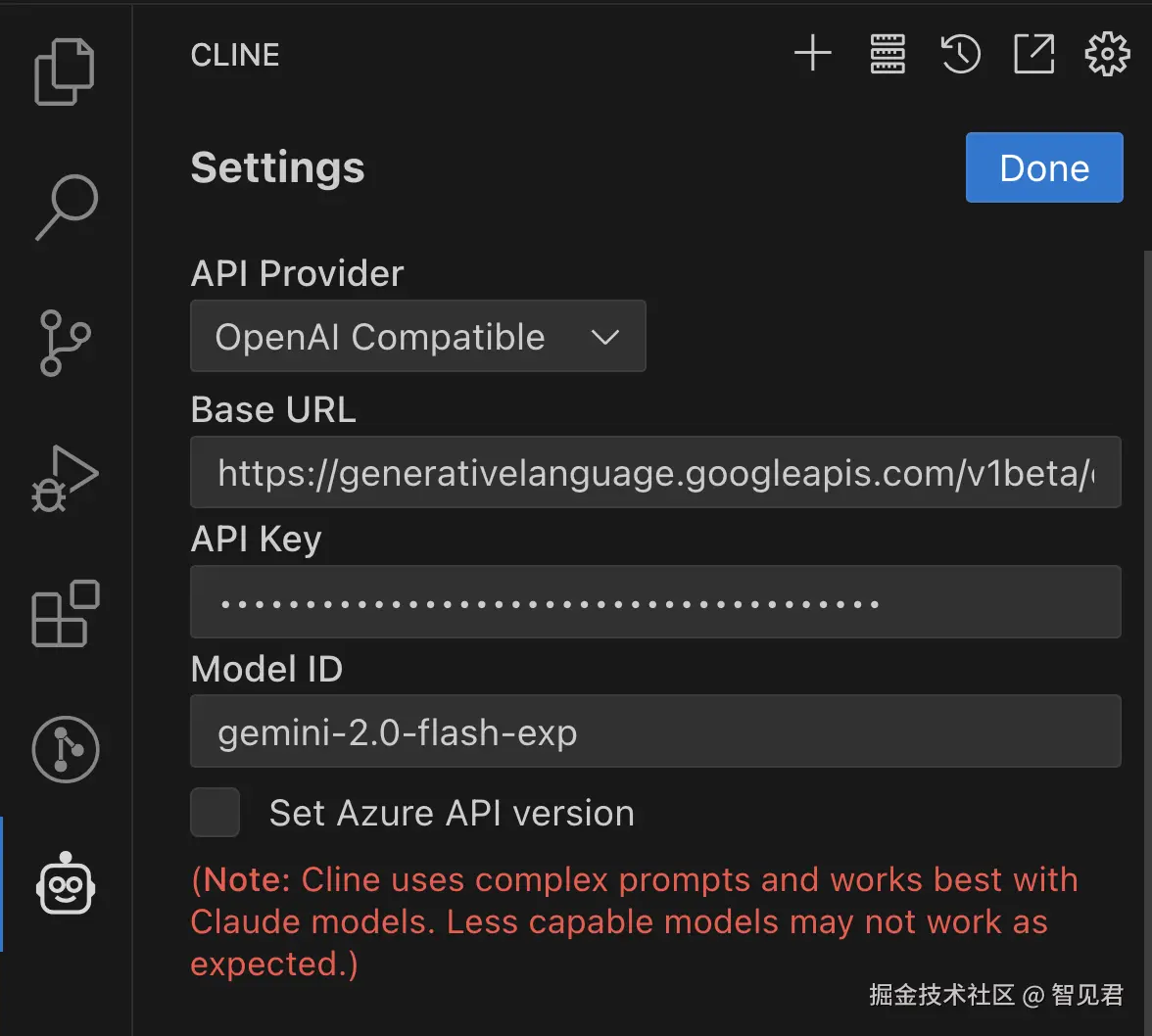This screenshot has width=1152, height=1036.
Task: Open the Search magnifier in activity bar
Action: [x=66, y=207]
